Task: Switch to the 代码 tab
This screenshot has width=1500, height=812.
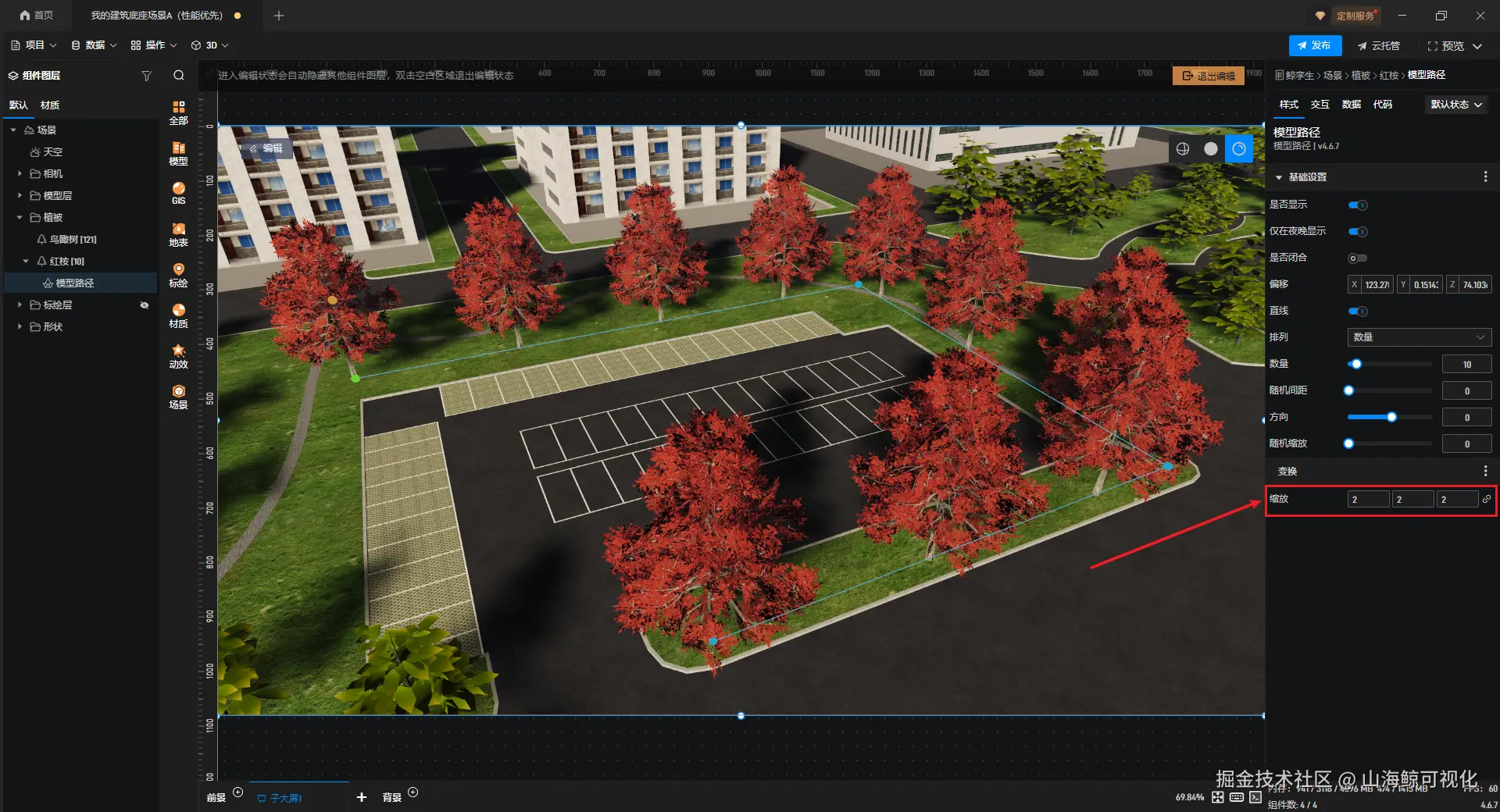Action: (x=1383, y=105)
